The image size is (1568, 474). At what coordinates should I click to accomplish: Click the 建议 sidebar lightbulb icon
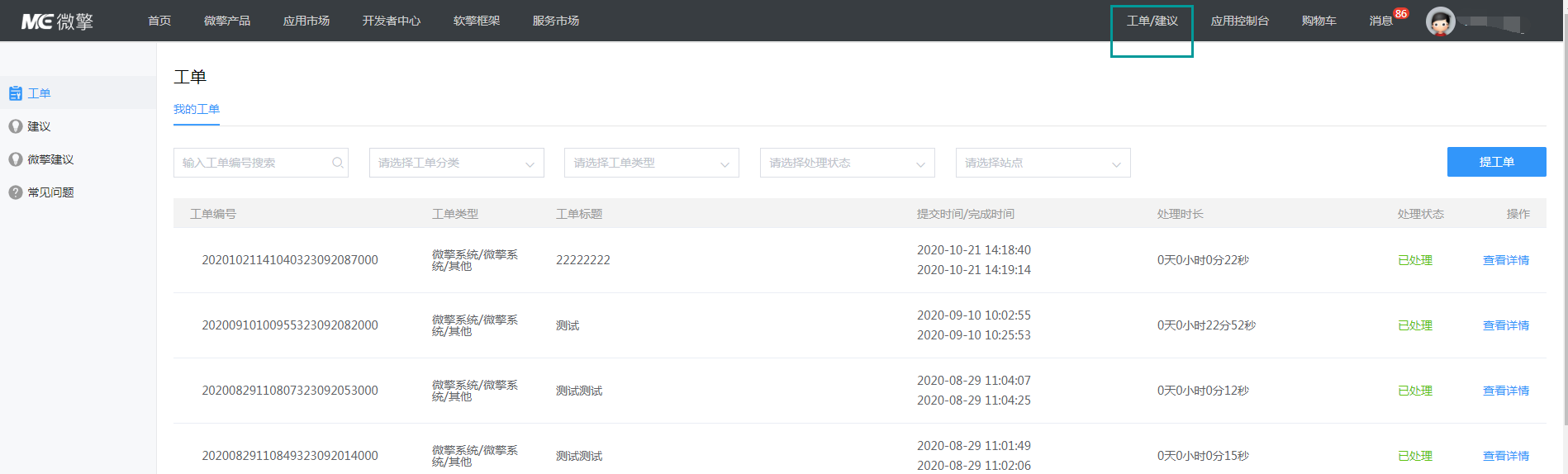coord(16,126)
